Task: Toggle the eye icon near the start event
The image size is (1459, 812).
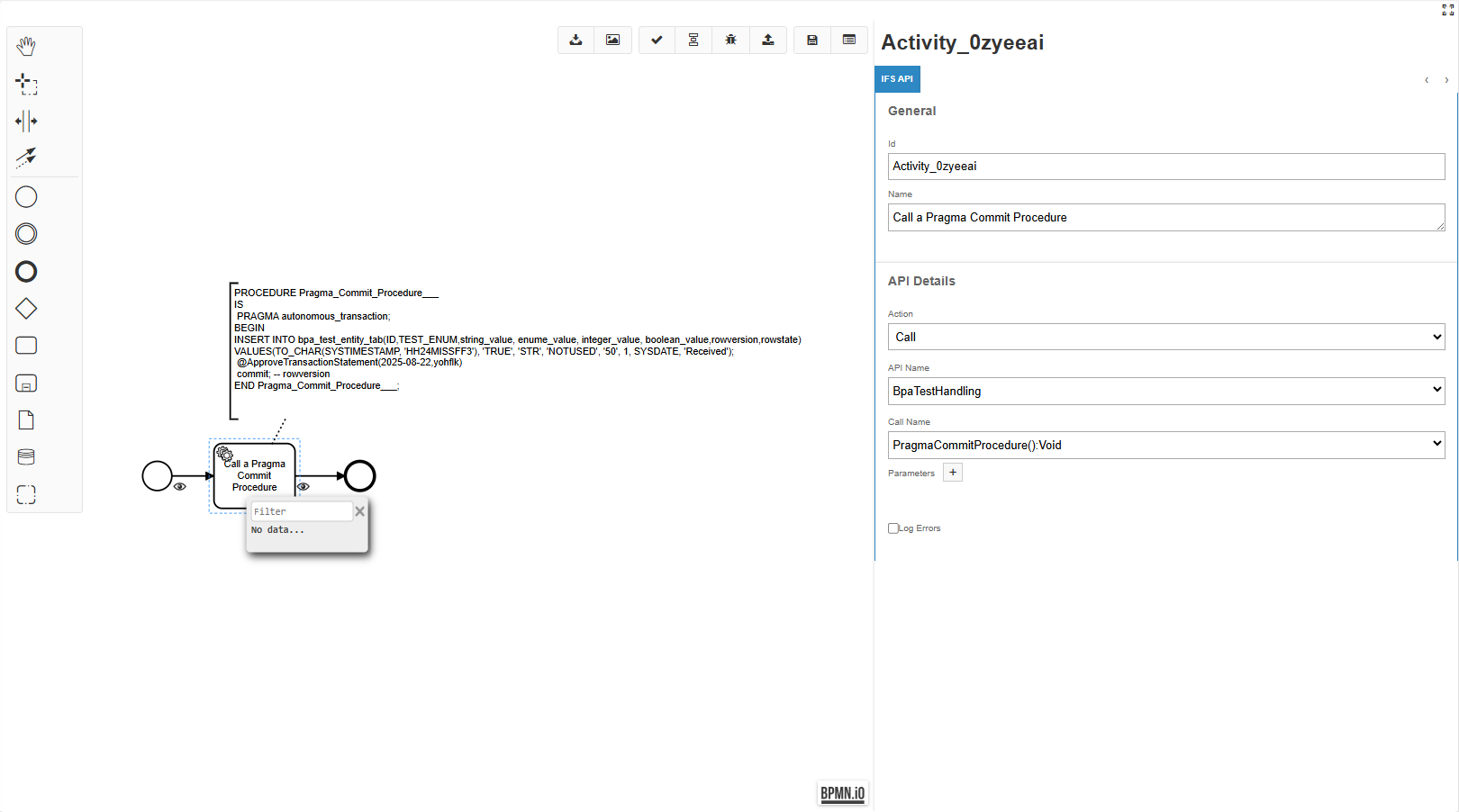Action: (x=180, y=486)
